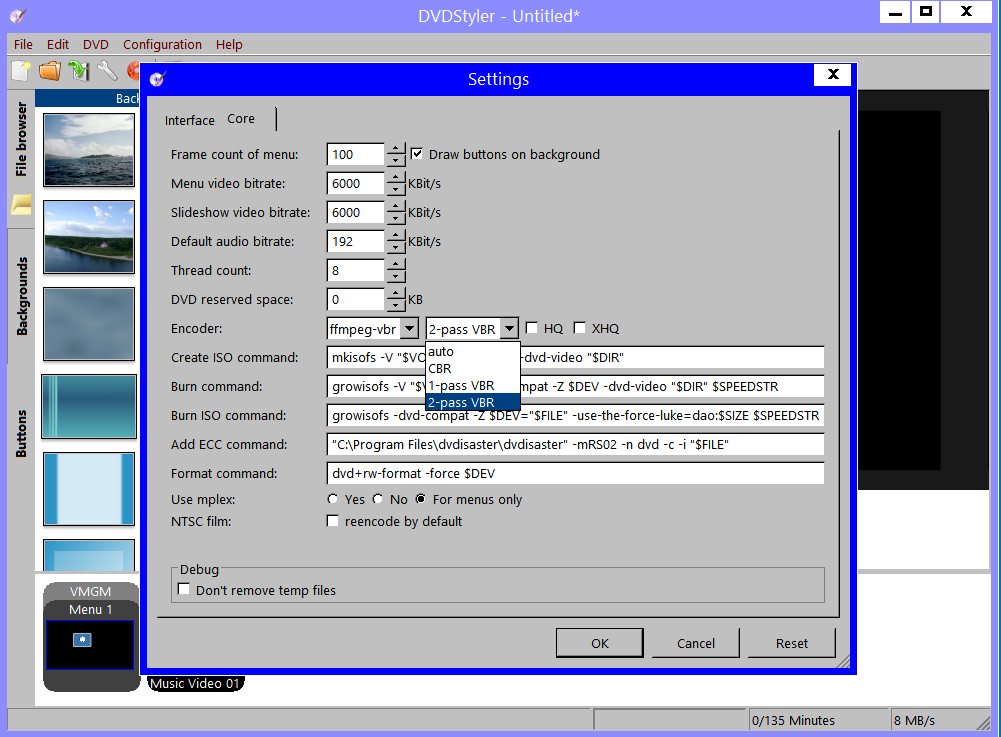1001x737 pixels.
Task: Enable Draw buttons on background checkbox
Action: [417, 154]
